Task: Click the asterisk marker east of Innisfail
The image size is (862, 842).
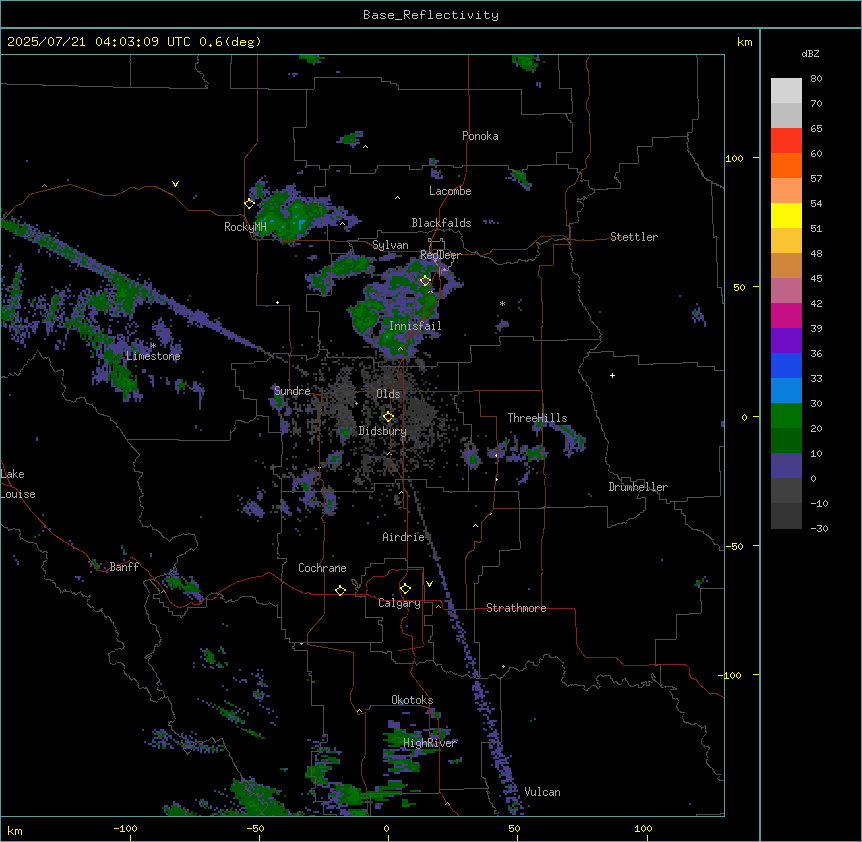Action: 502,303
